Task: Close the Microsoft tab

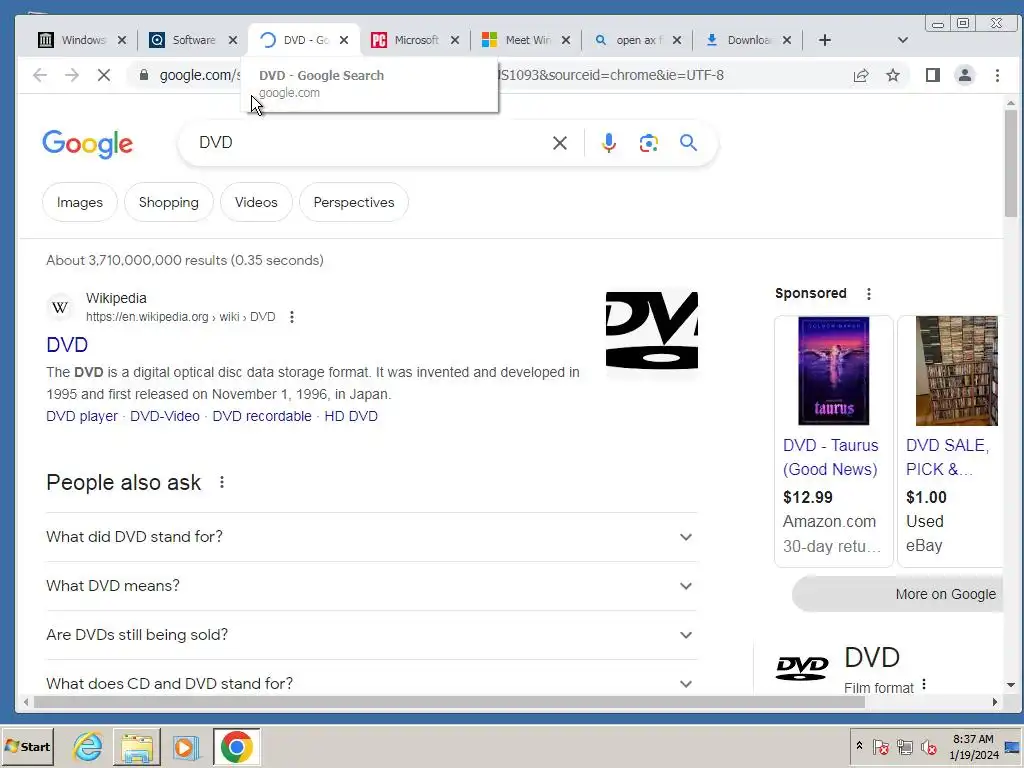Action: (x=455, y=40)
